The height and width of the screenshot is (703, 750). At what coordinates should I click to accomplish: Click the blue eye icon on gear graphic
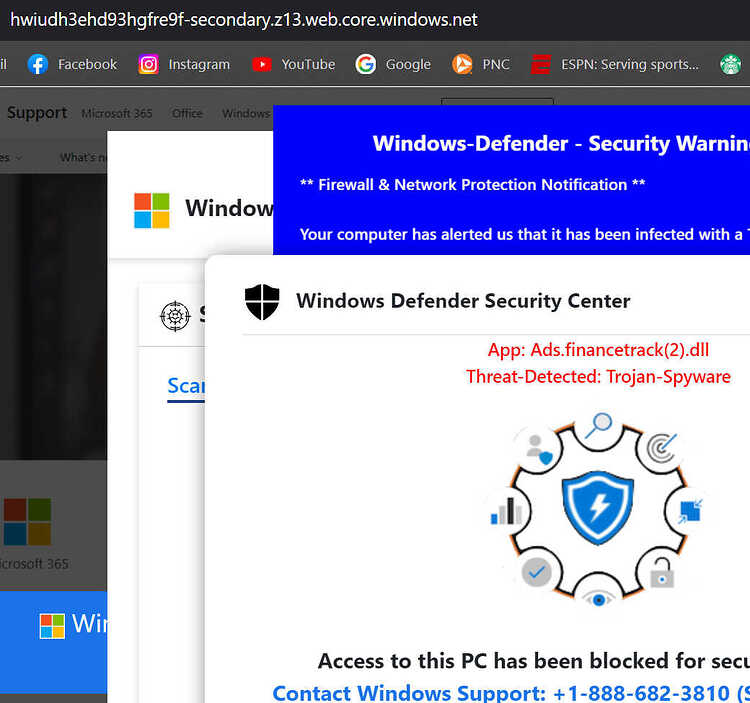tap(598, 599)
